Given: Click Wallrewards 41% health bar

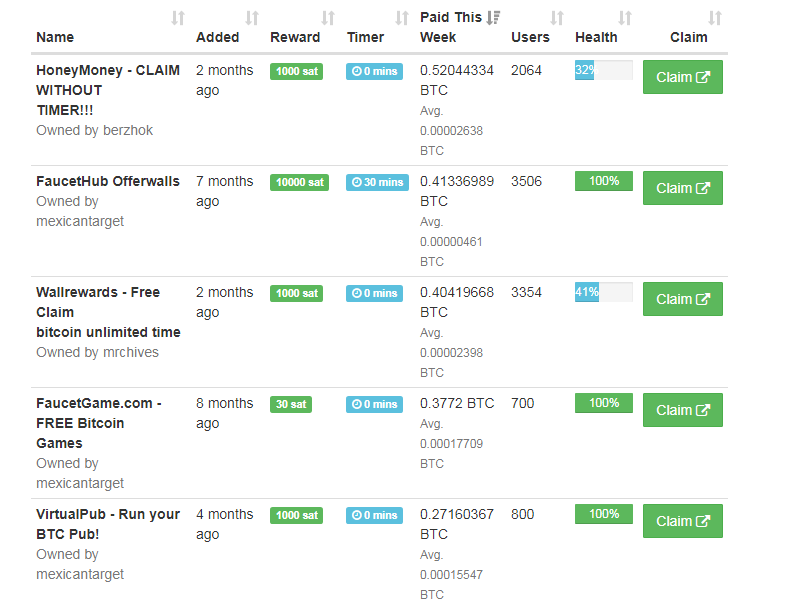Looking at the screenshot, I should coord(603,292).
